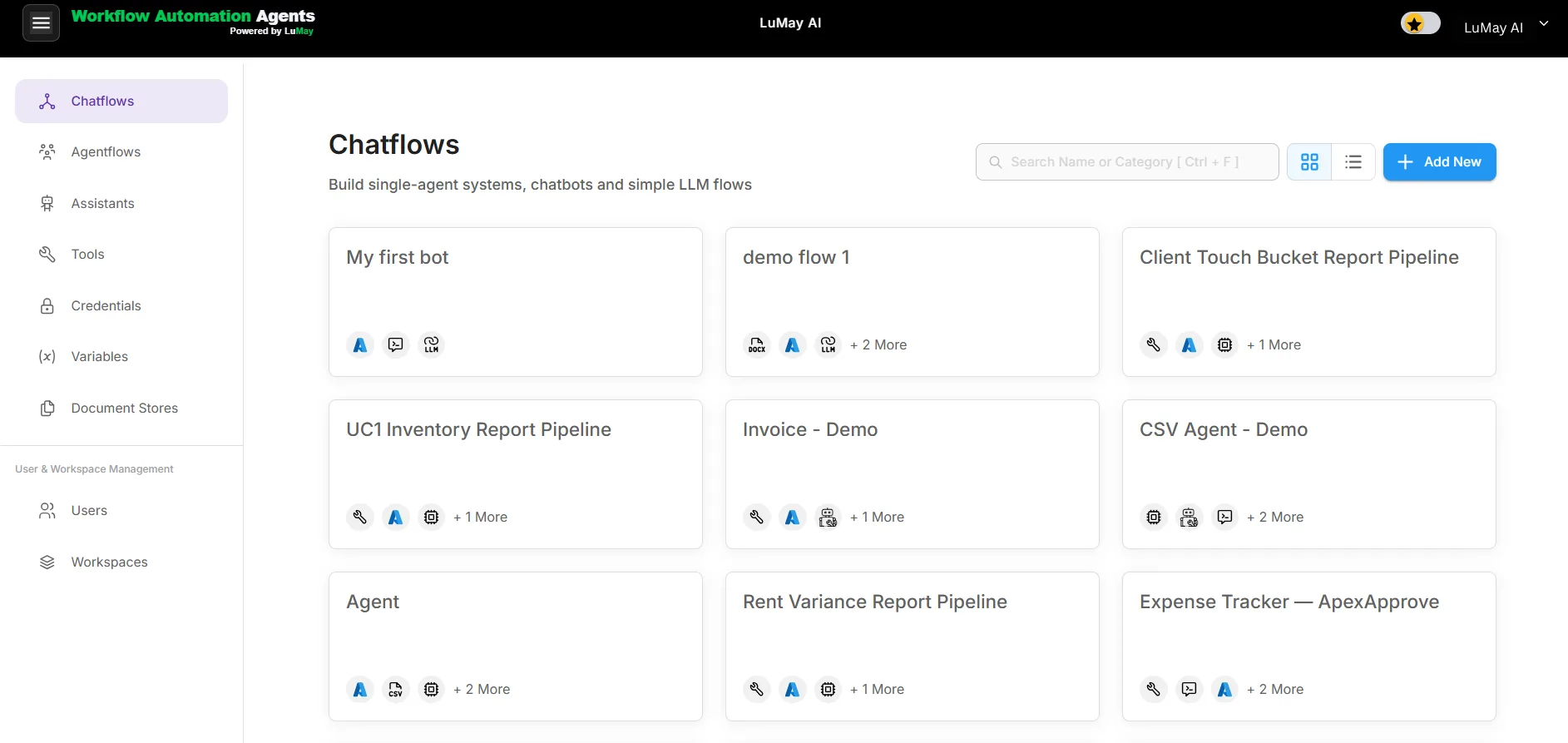Click the CSV file icon on Agent card

(x=396, y=689)
